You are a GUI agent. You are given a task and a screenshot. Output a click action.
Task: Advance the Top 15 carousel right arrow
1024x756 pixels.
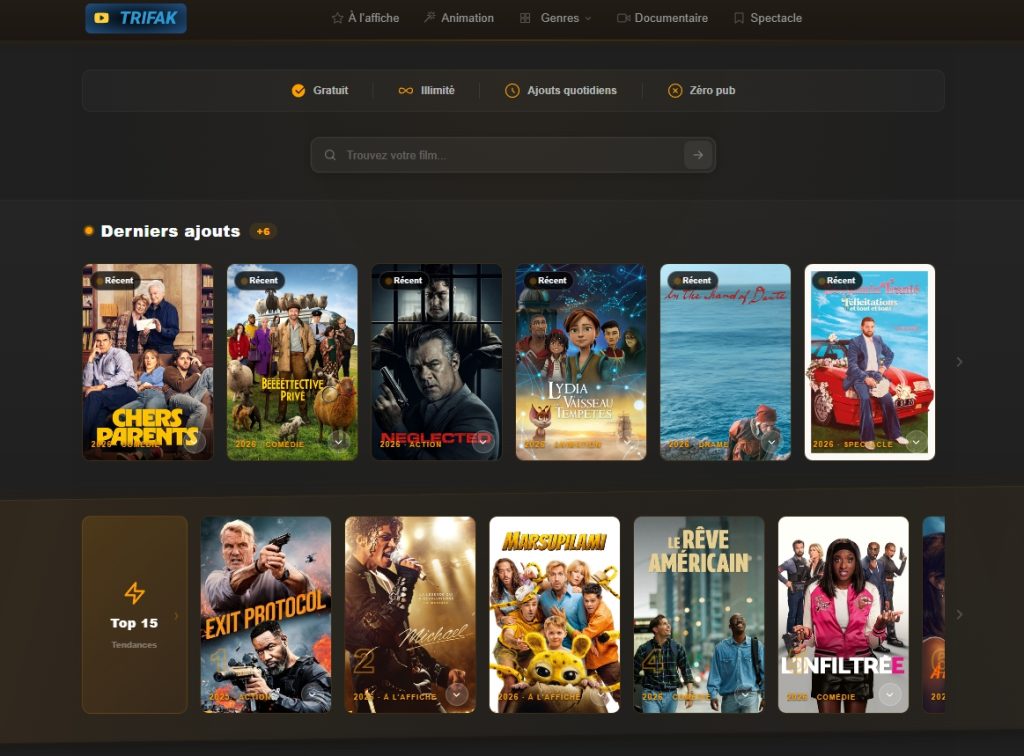coord(959,614)
